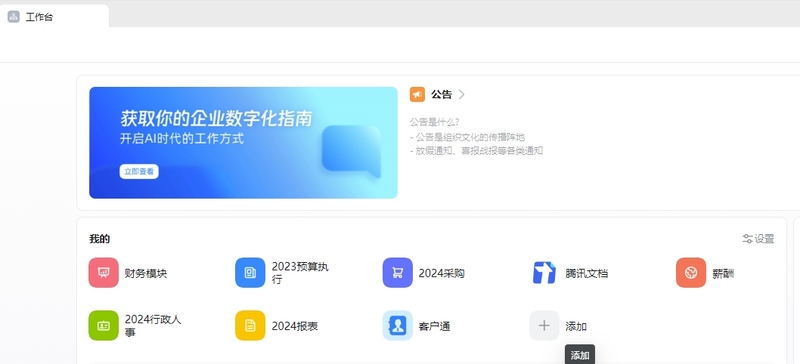800x364 pixels.
Task: Open the 2023预算执行 app icon
Action: [x=250, y=273]
